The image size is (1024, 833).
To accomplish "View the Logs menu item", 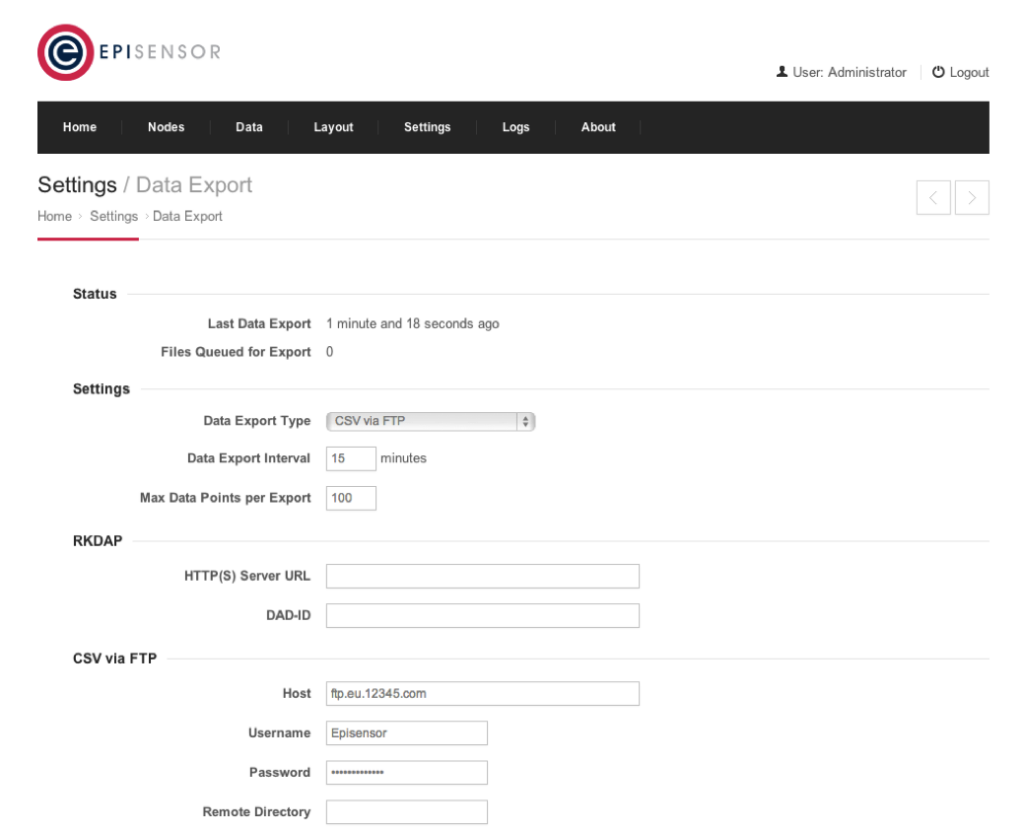I will coord(515,127).
